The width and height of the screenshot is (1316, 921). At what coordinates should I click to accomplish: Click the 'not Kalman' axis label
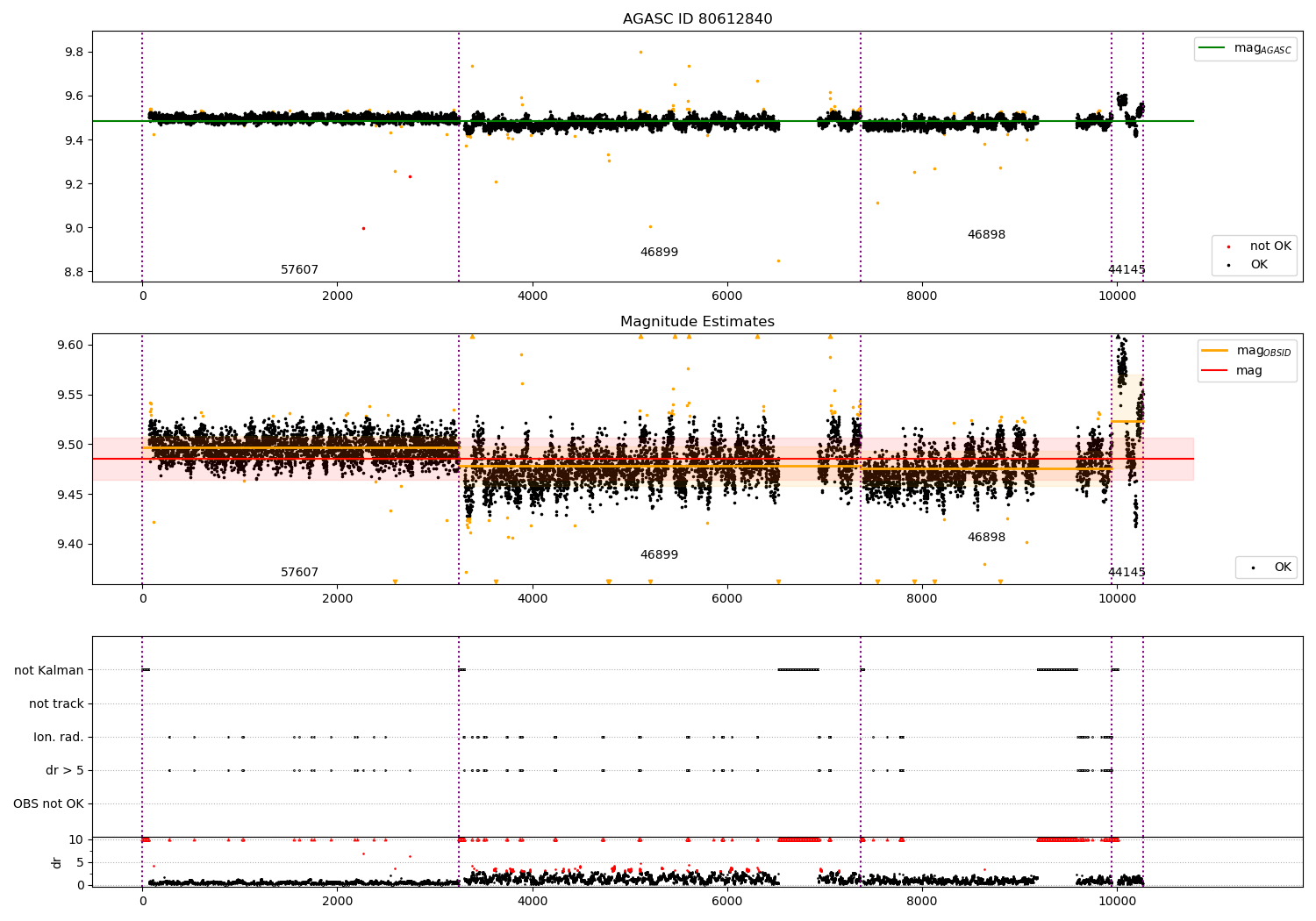click(x=49, y=670)
